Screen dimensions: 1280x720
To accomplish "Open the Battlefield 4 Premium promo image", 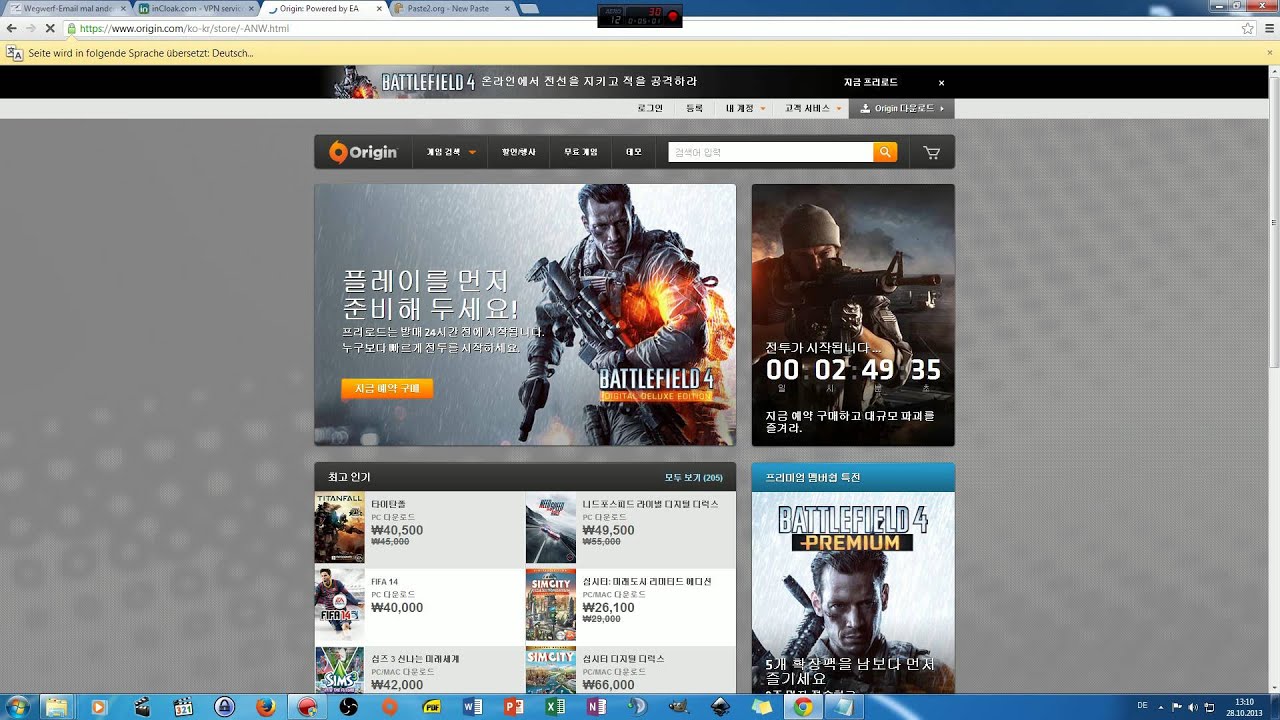I will click(x=853, y=592).
